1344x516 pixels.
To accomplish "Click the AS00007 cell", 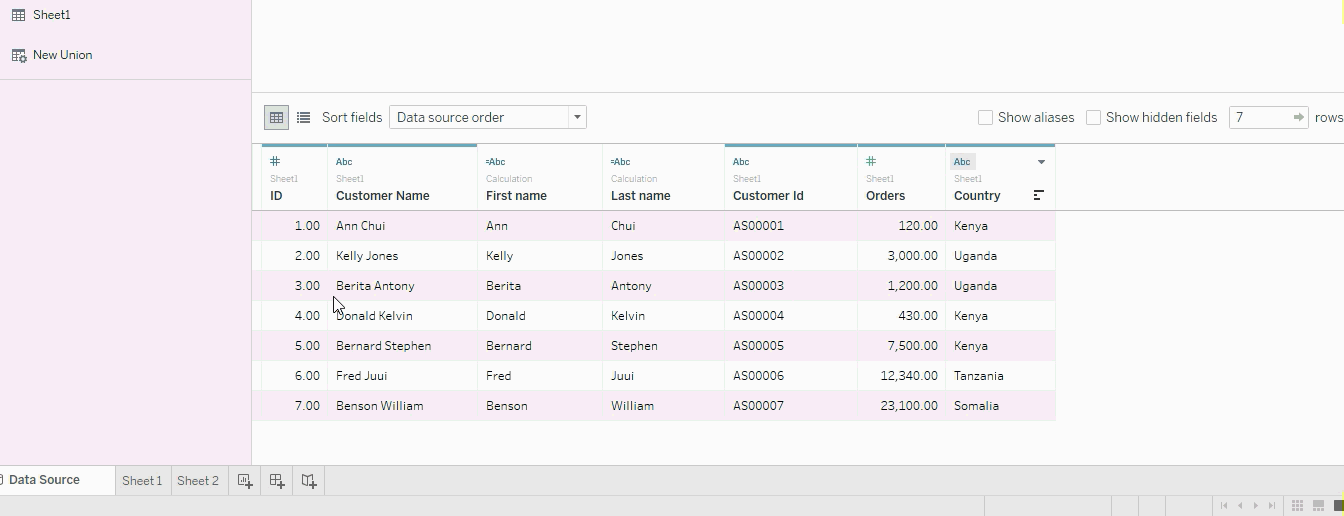I will 791,406.
